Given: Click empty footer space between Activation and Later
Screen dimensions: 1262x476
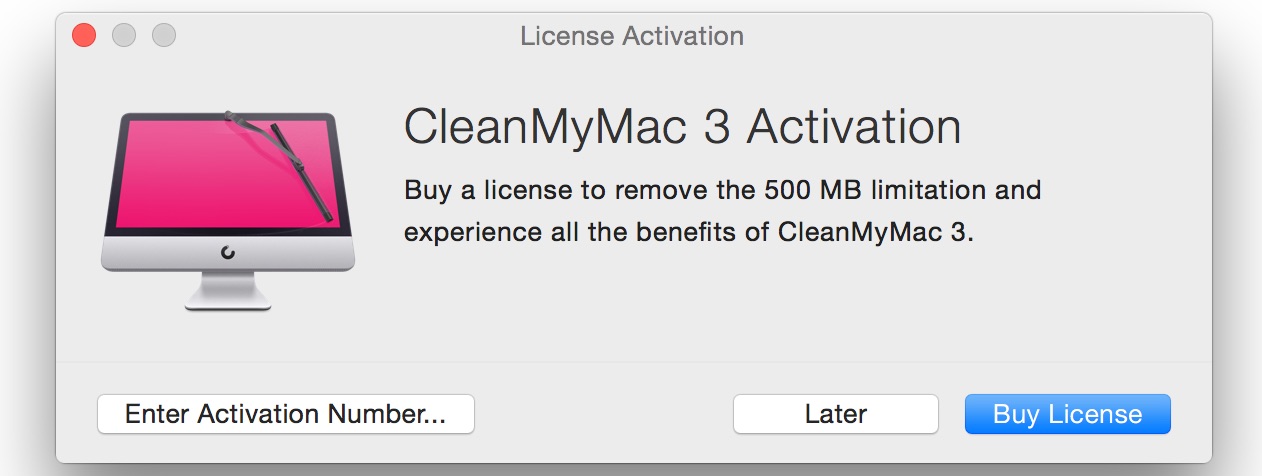Looking at the screenshot, I should tap(604, 414).
